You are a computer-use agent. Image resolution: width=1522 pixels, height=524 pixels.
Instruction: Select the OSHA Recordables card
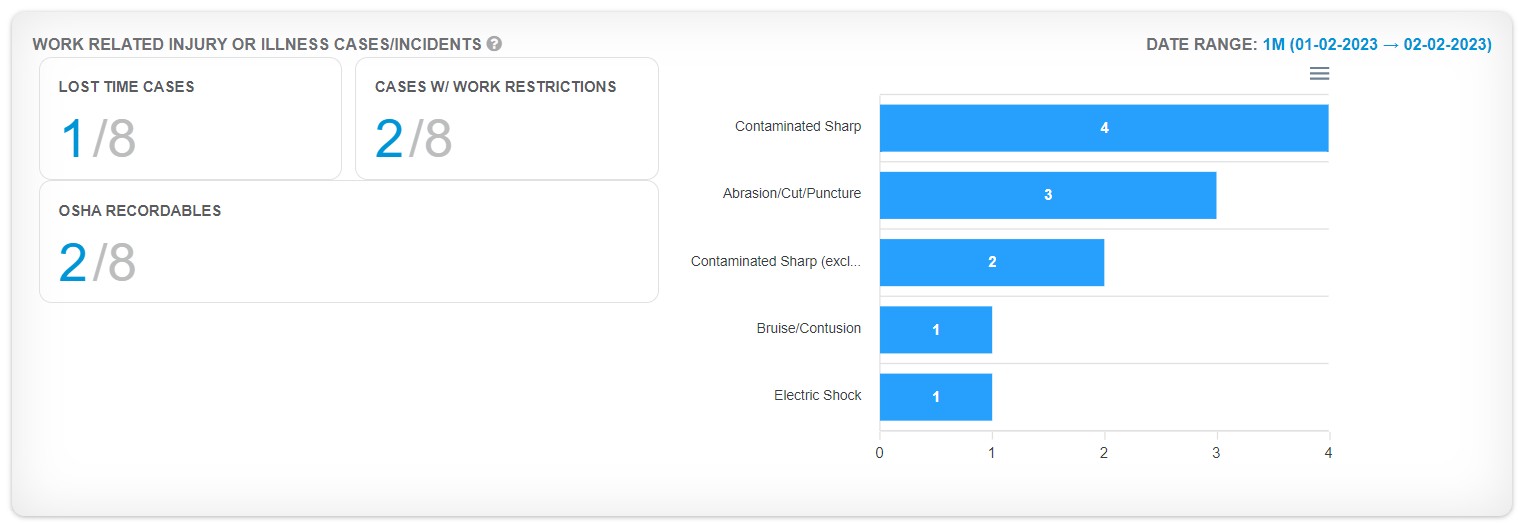pyautogui.click(x=348, y=241)
